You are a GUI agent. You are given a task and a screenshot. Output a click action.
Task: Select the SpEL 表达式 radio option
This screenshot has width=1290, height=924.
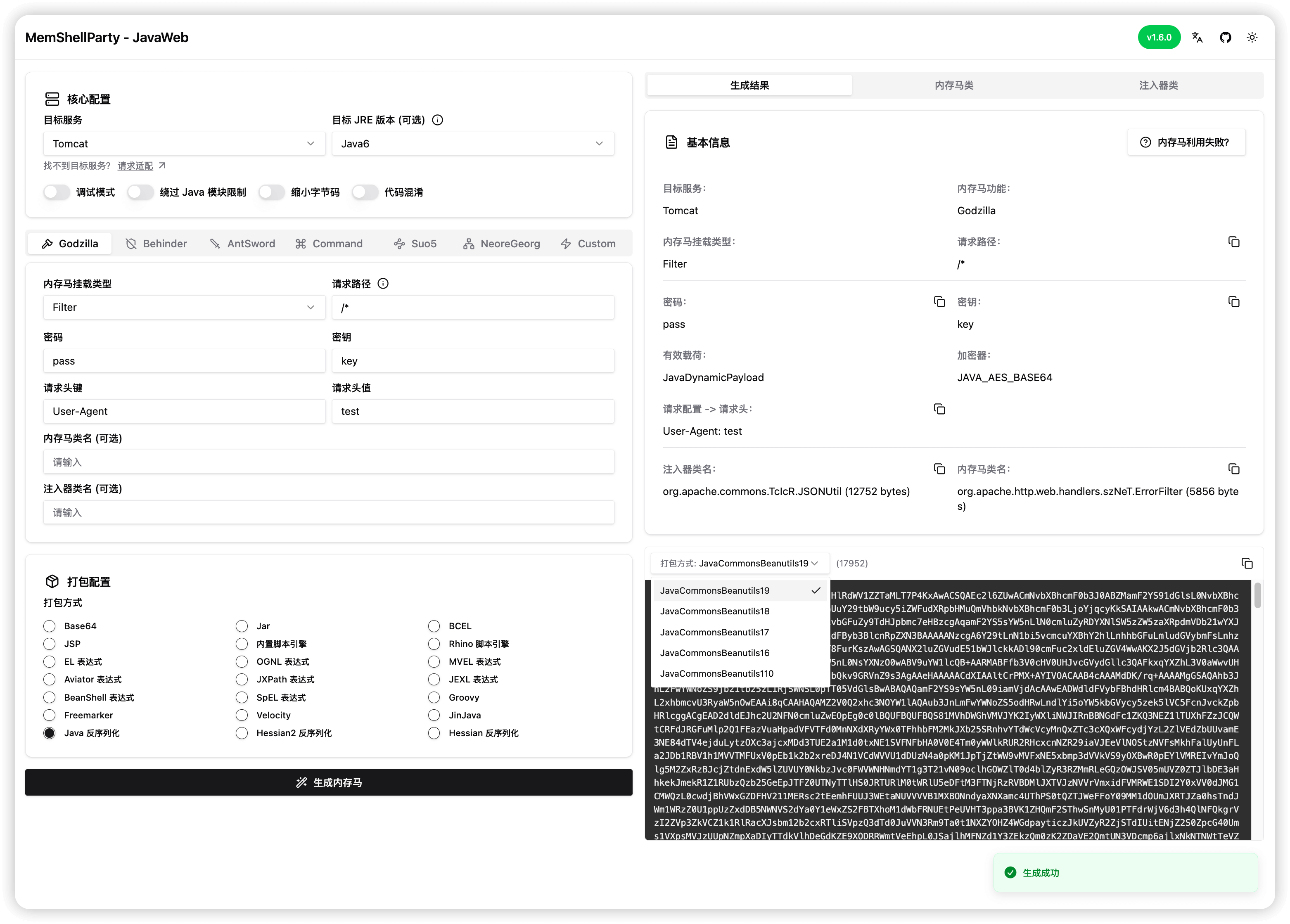242,698
